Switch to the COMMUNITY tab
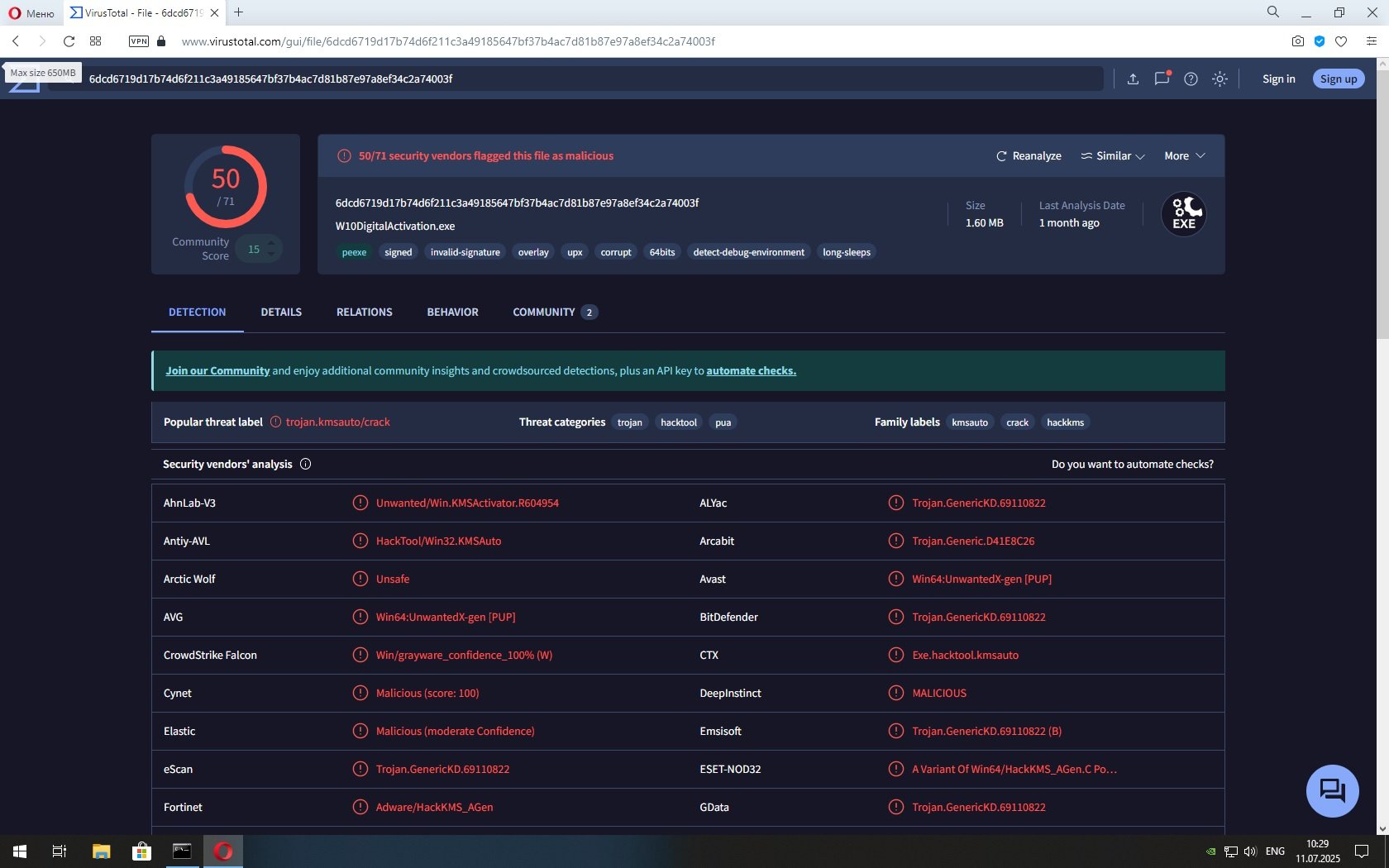Screen dimensions: 1389x868 555,312
